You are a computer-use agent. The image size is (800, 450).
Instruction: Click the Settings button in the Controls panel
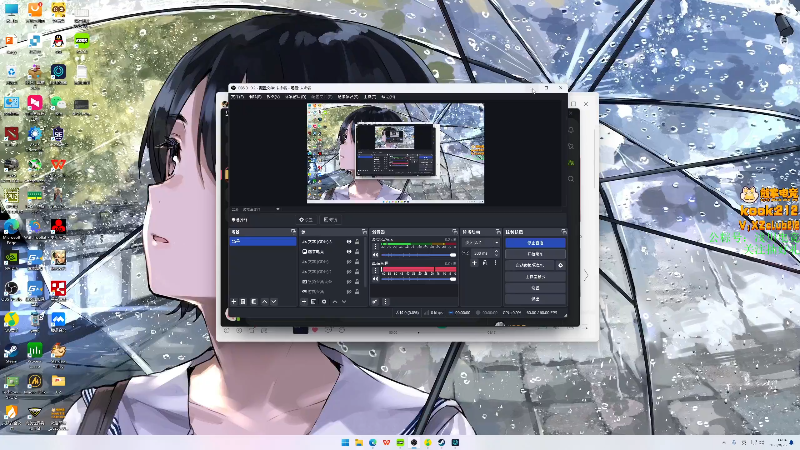(x=535, y=288)
